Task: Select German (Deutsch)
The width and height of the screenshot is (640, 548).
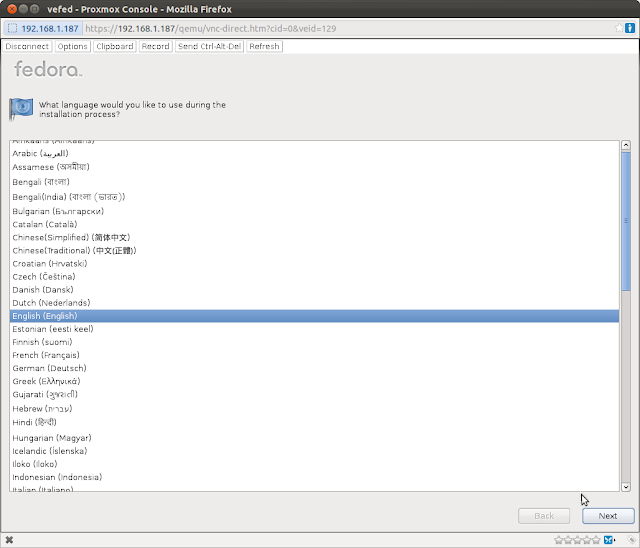Action: (314, 368)
